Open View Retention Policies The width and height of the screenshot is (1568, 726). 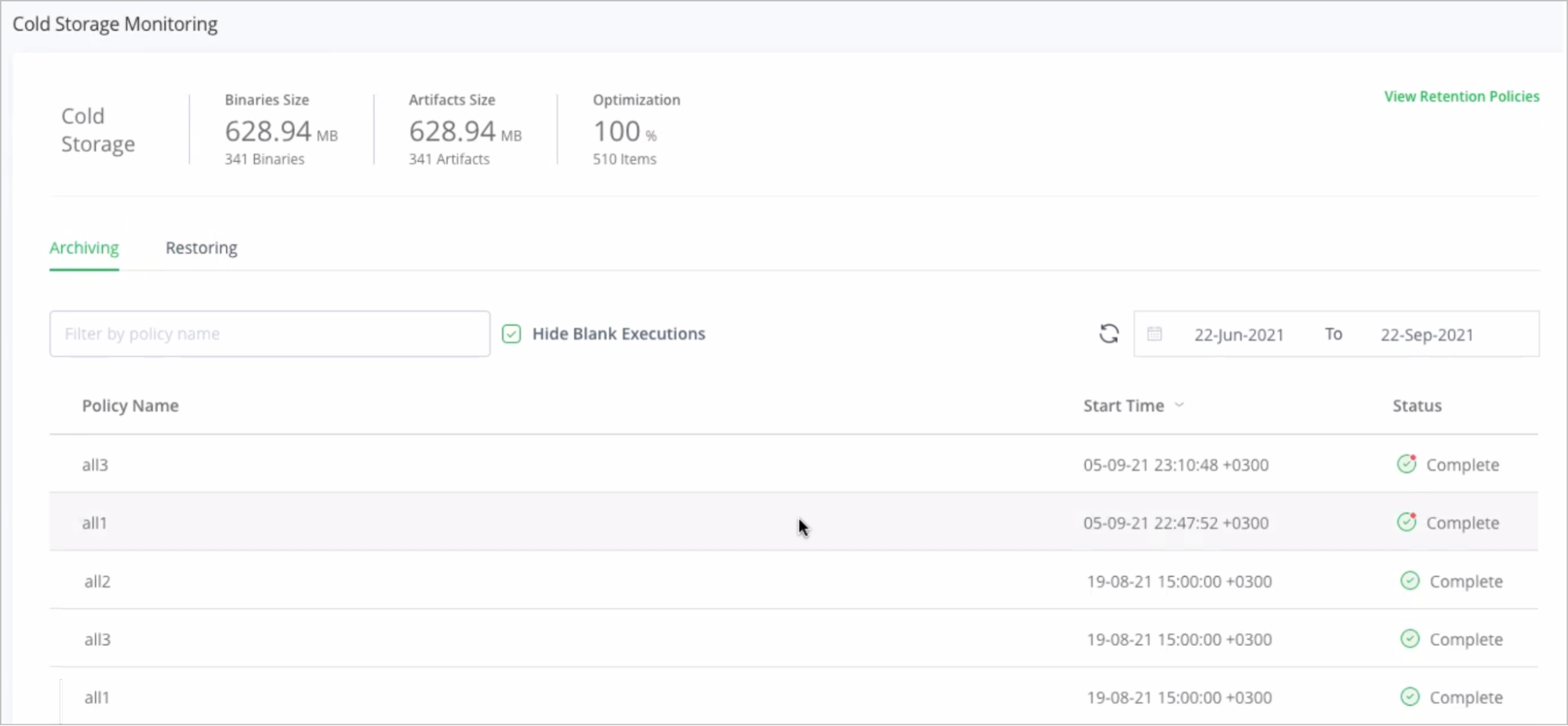click(1461, 96)
